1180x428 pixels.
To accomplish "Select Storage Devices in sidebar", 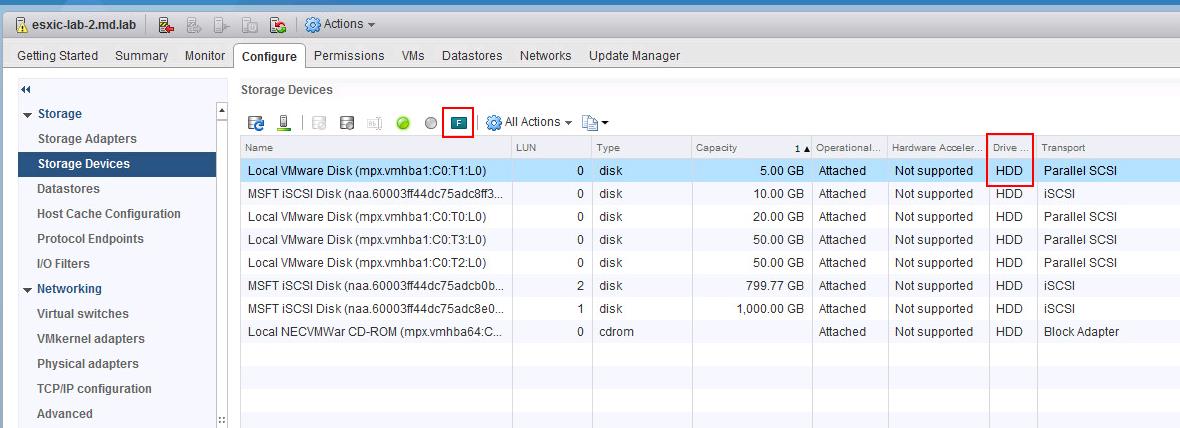I will 117,164.
